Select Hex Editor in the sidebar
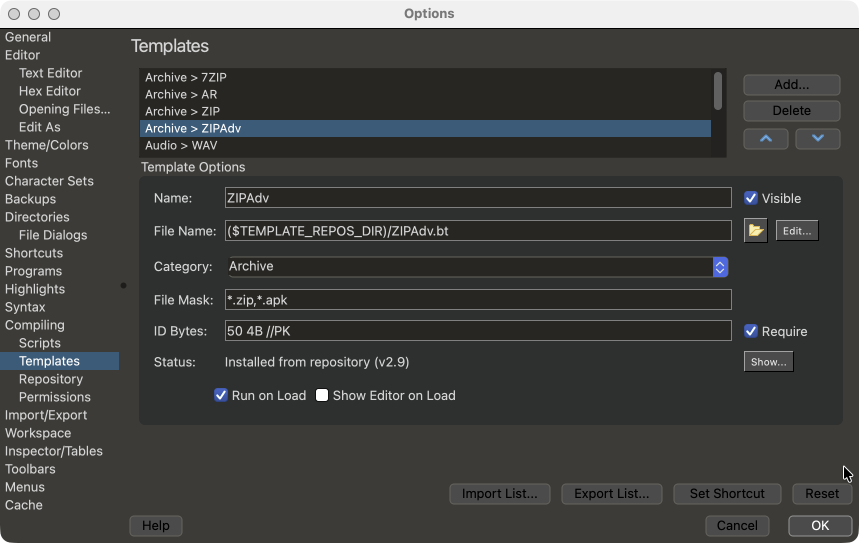This screenshot has height=543, width=859. pyautogui.click(x=50, y=91)
